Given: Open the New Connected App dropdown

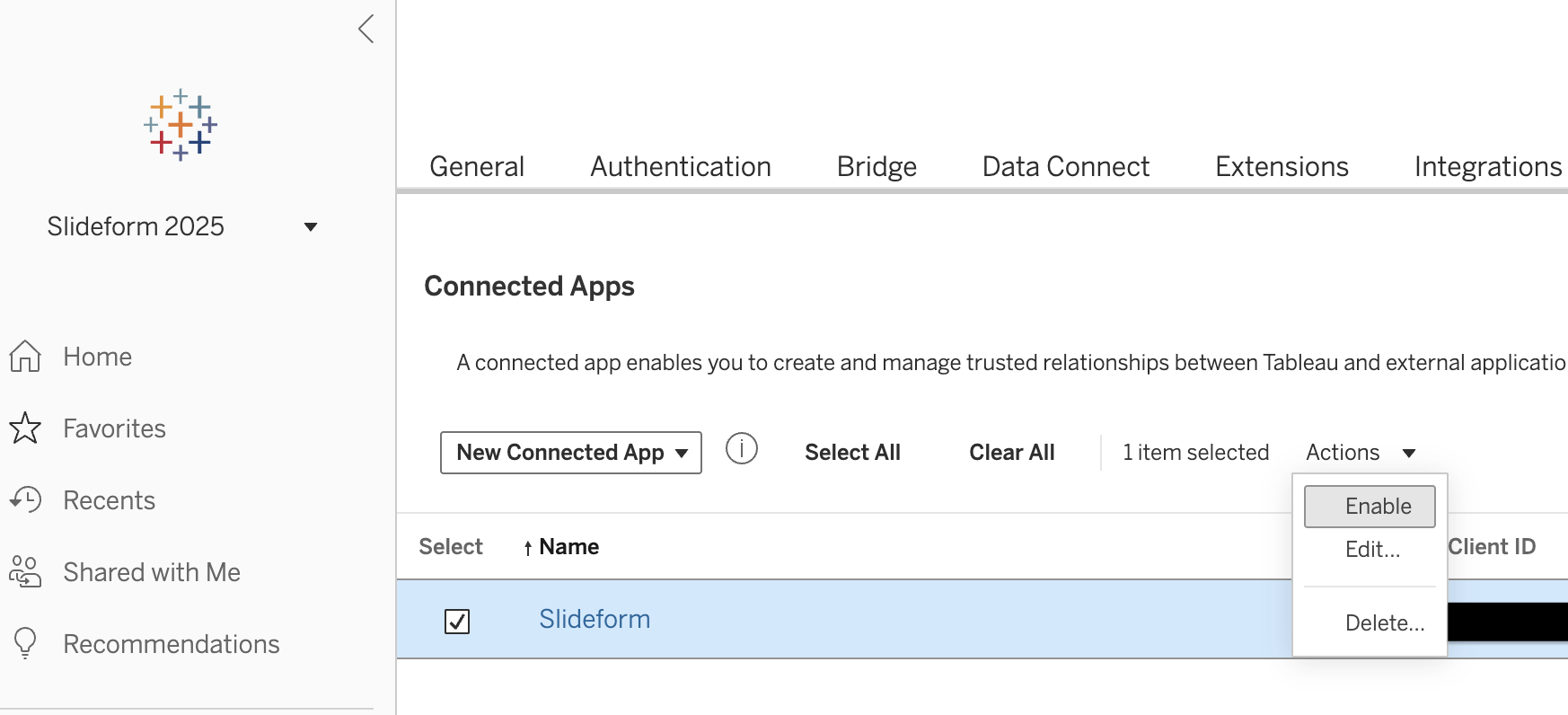Looking at the screenshot, I should [x=571, y=453].
